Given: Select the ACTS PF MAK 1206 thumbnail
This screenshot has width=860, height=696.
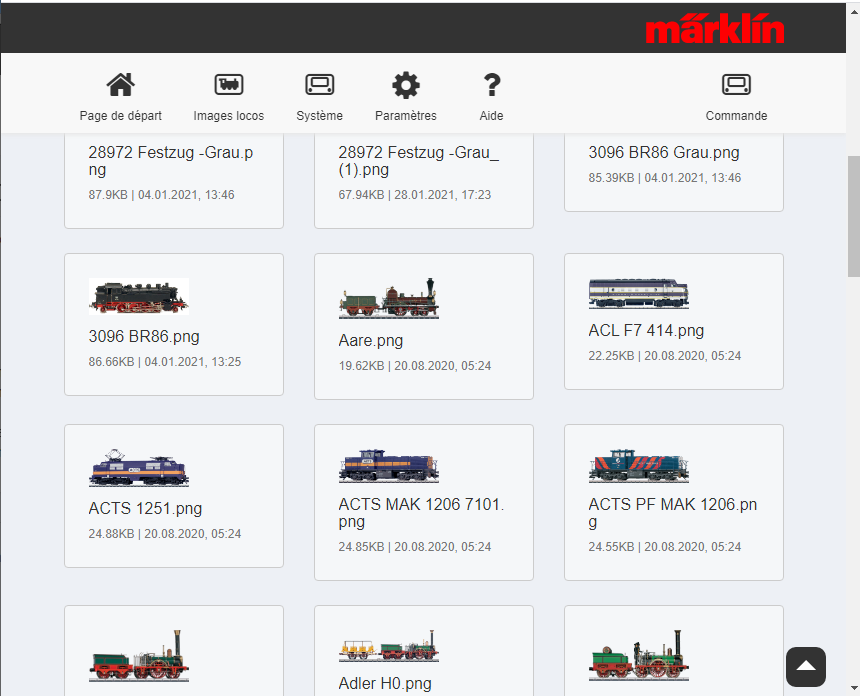Looking at the screenshot, I should pos(638,466).
